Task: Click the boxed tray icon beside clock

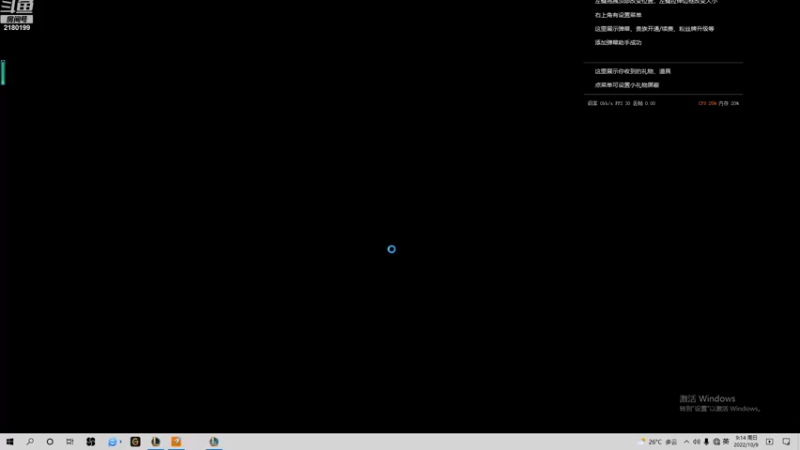Action: (x=769, y=442)
